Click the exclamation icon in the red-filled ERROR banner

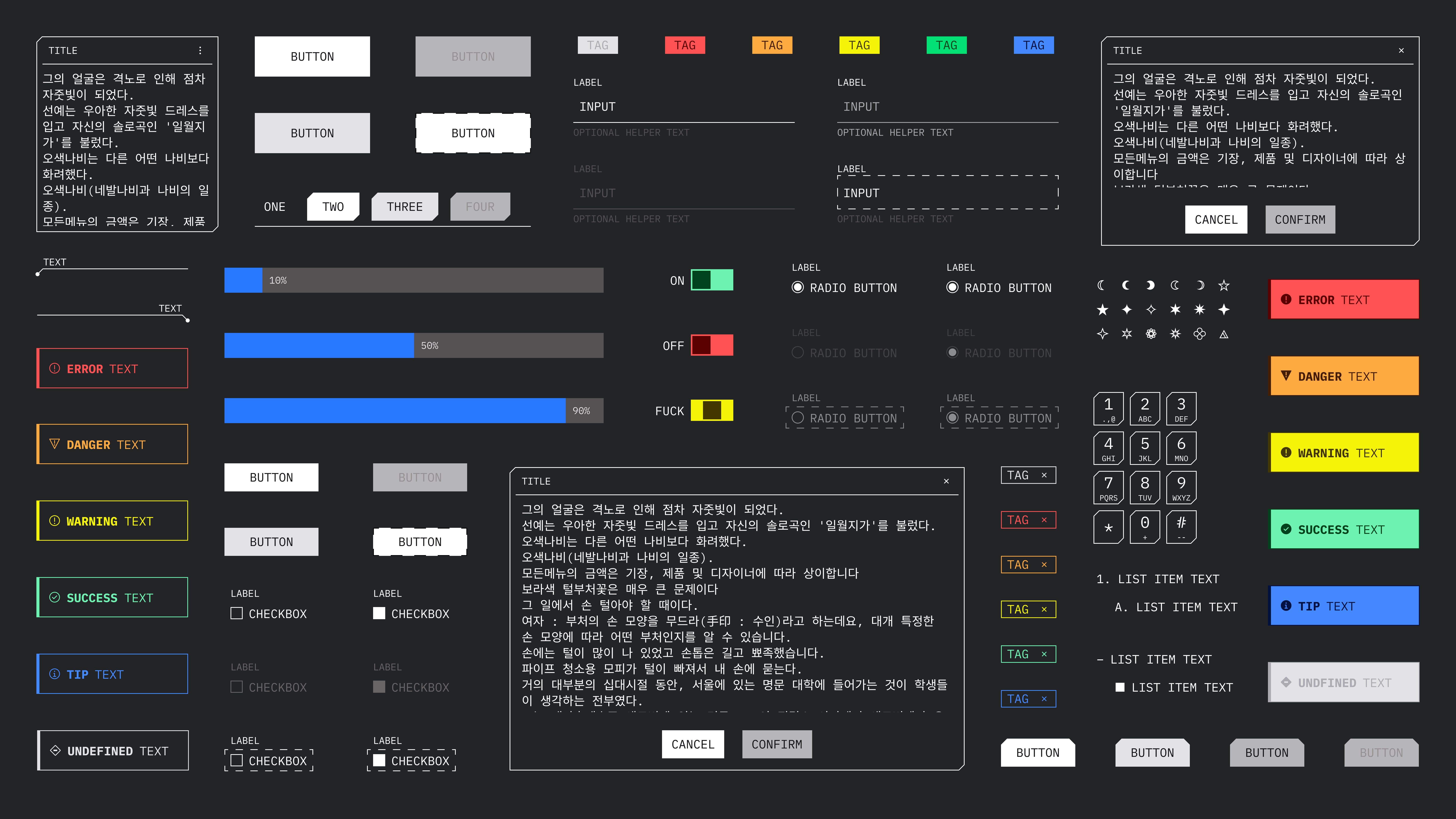1286,300
